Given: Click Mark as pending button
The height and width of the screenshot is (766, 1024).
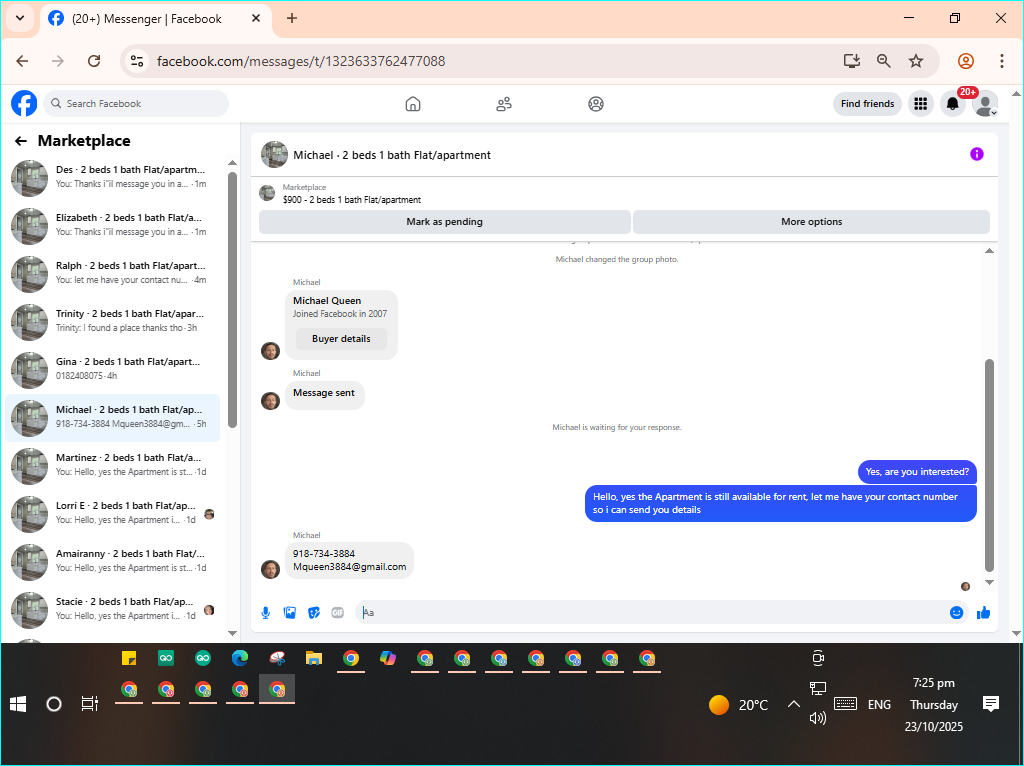Looking at the screenshot, I should (445, 221).
